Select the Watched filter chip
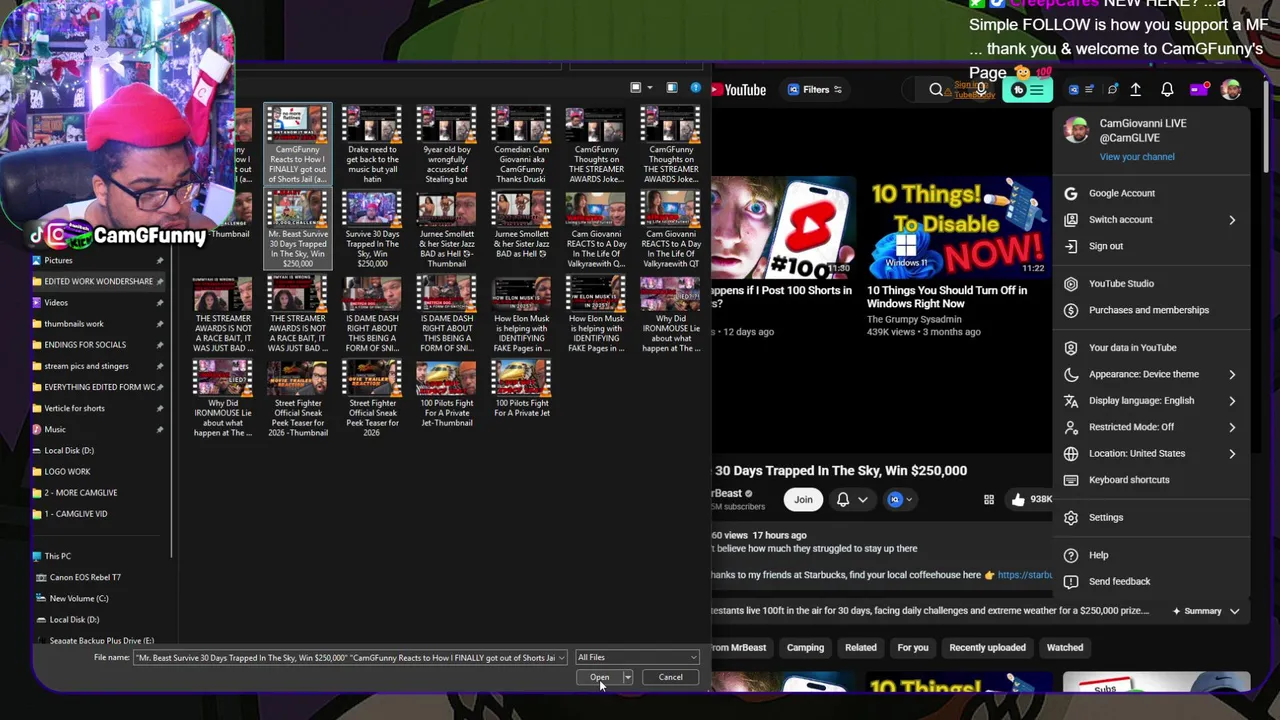This screenshot has width=1280, height=720. (1064, 648)
